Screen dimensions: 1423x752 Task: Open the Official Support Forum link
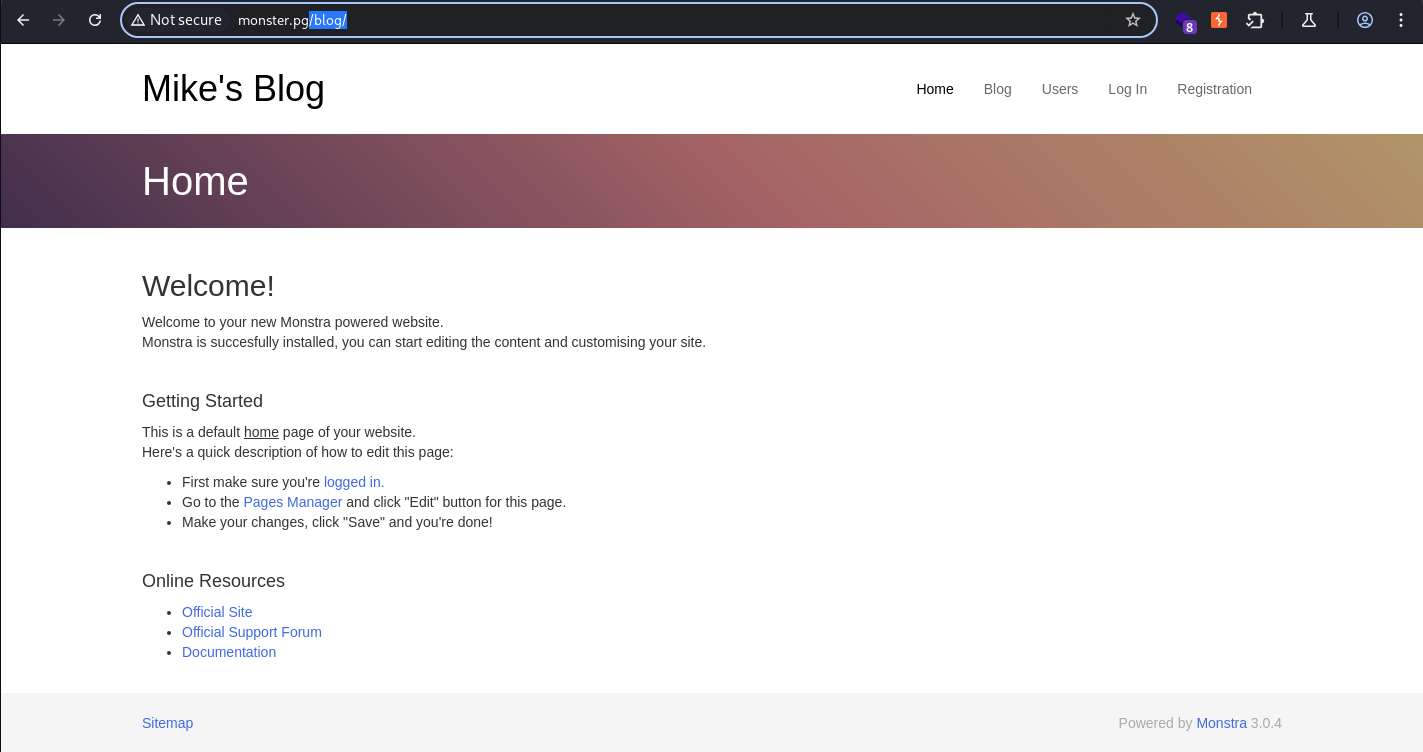pos(252,632)
